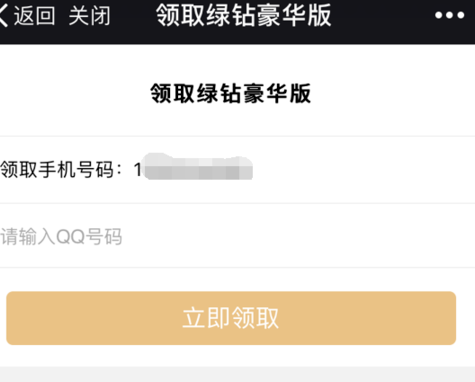Click the leading digit 1 of phone number

(138, 170)
